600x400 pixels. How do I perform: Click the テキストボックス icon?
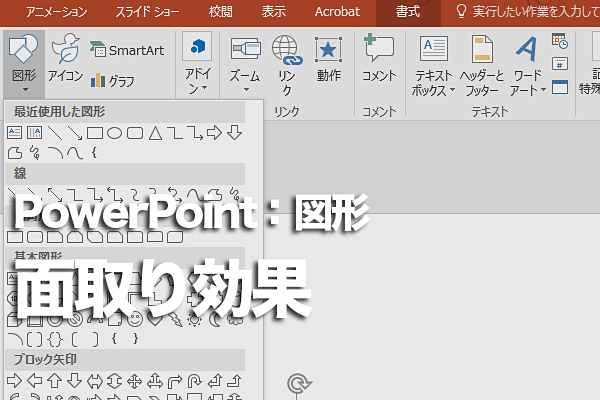coord(434,49)
